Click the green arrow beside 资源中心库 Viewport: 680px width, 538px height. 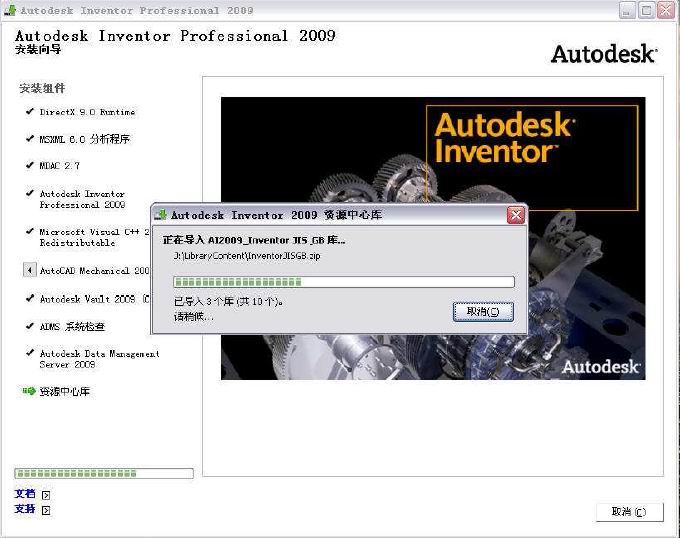[x=29, y=391]
